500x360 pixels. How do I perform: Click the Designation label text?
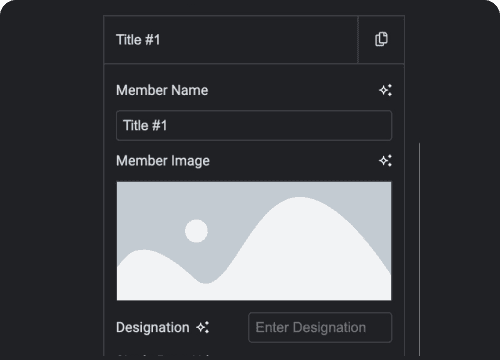153,328
